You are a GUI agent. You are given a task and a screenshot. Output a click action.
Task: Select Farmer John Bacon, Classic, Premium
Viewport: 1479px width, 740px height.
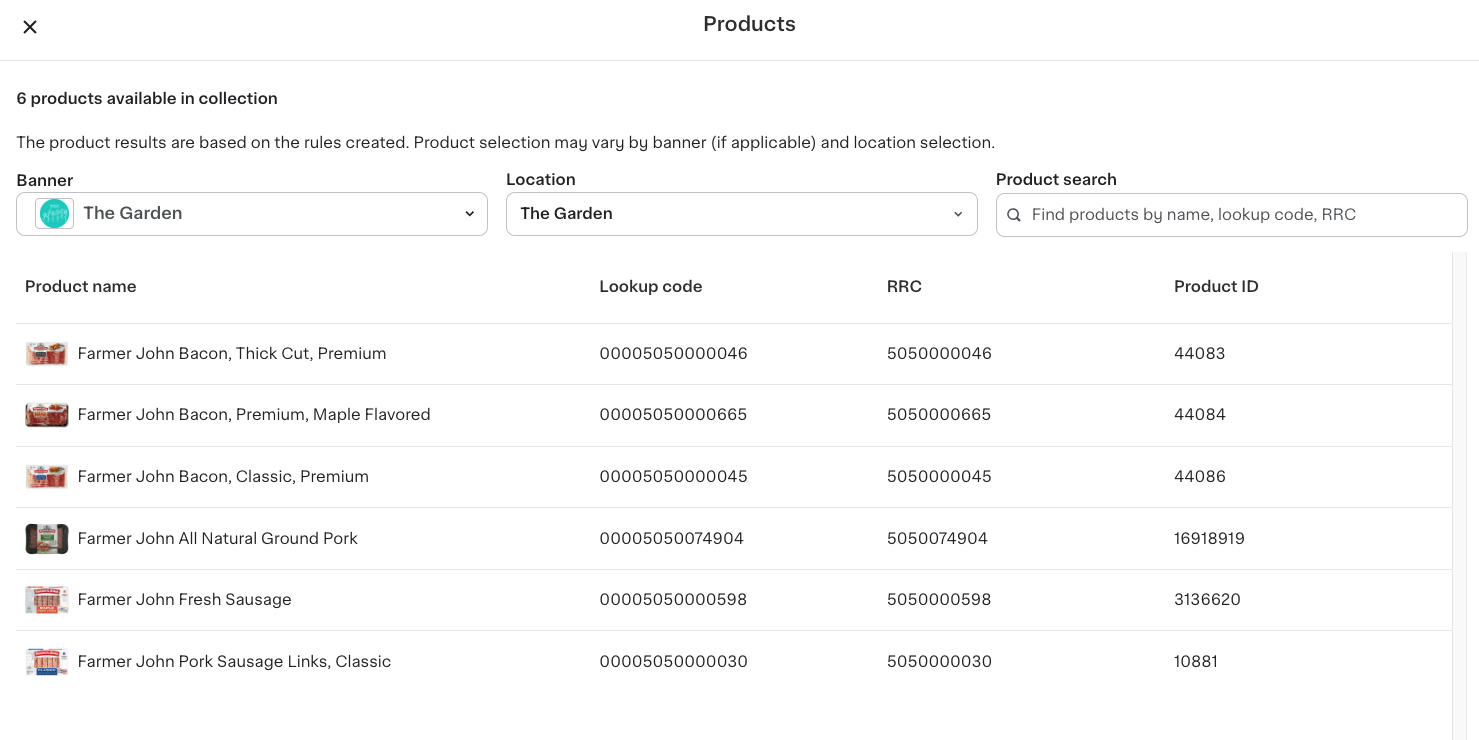click(x=223, y=477)
